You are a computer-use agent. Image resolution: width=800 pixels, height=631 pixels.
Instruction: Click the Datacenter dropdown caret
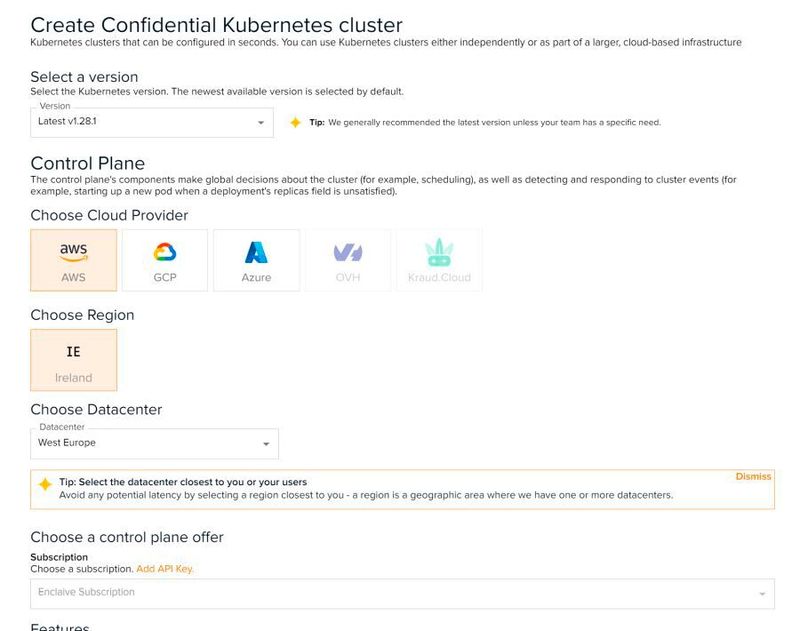(x=266, y=444)
